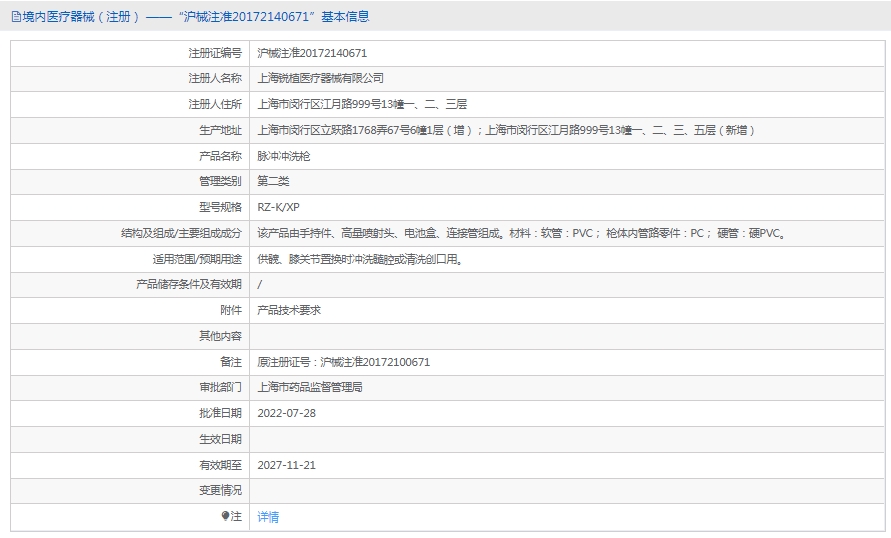Click the 有效期至 label
The width and height of the screenshot is (891, 538).
click(x=220, y=465)
